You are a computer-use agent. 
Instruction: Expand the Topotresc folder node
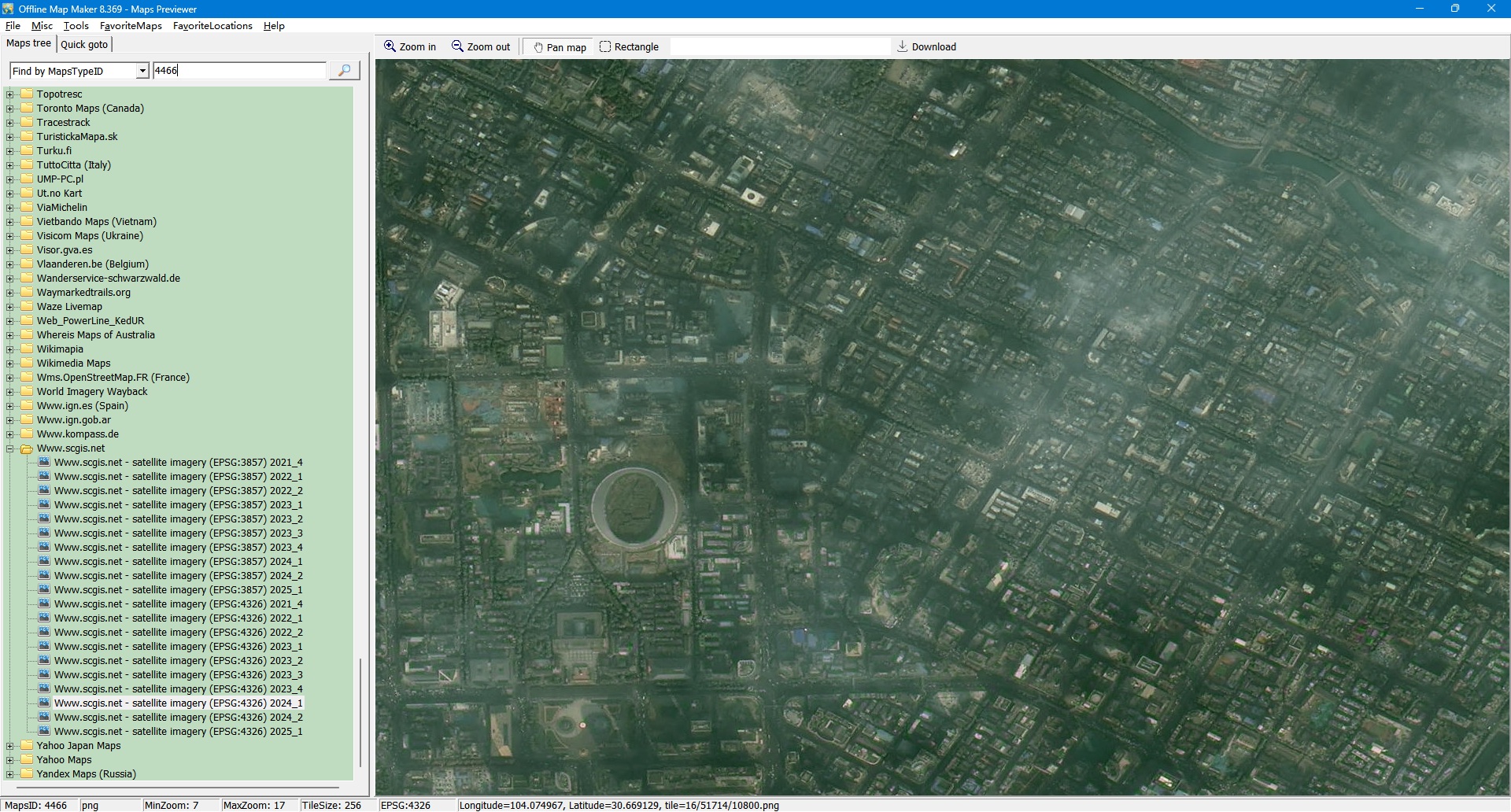10,94
